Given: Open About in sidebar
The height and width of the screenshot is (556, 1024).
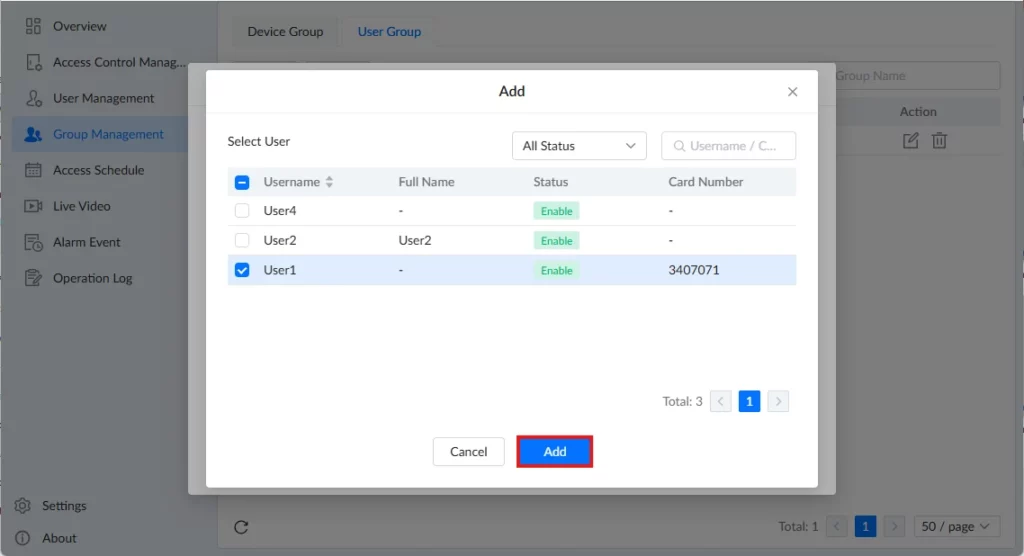Looking at the screenshot, I should (x=59, y=538).
